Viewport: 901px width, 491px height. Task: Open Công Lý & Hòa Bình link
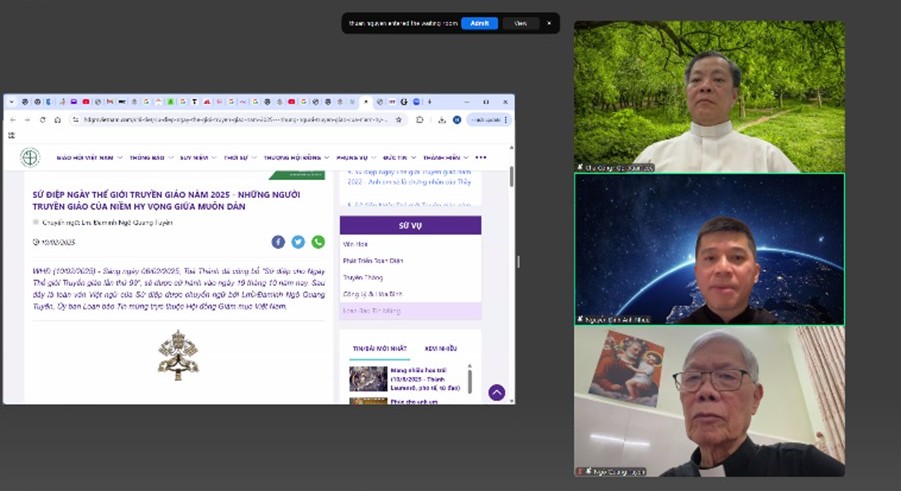[x=372, y=294]
